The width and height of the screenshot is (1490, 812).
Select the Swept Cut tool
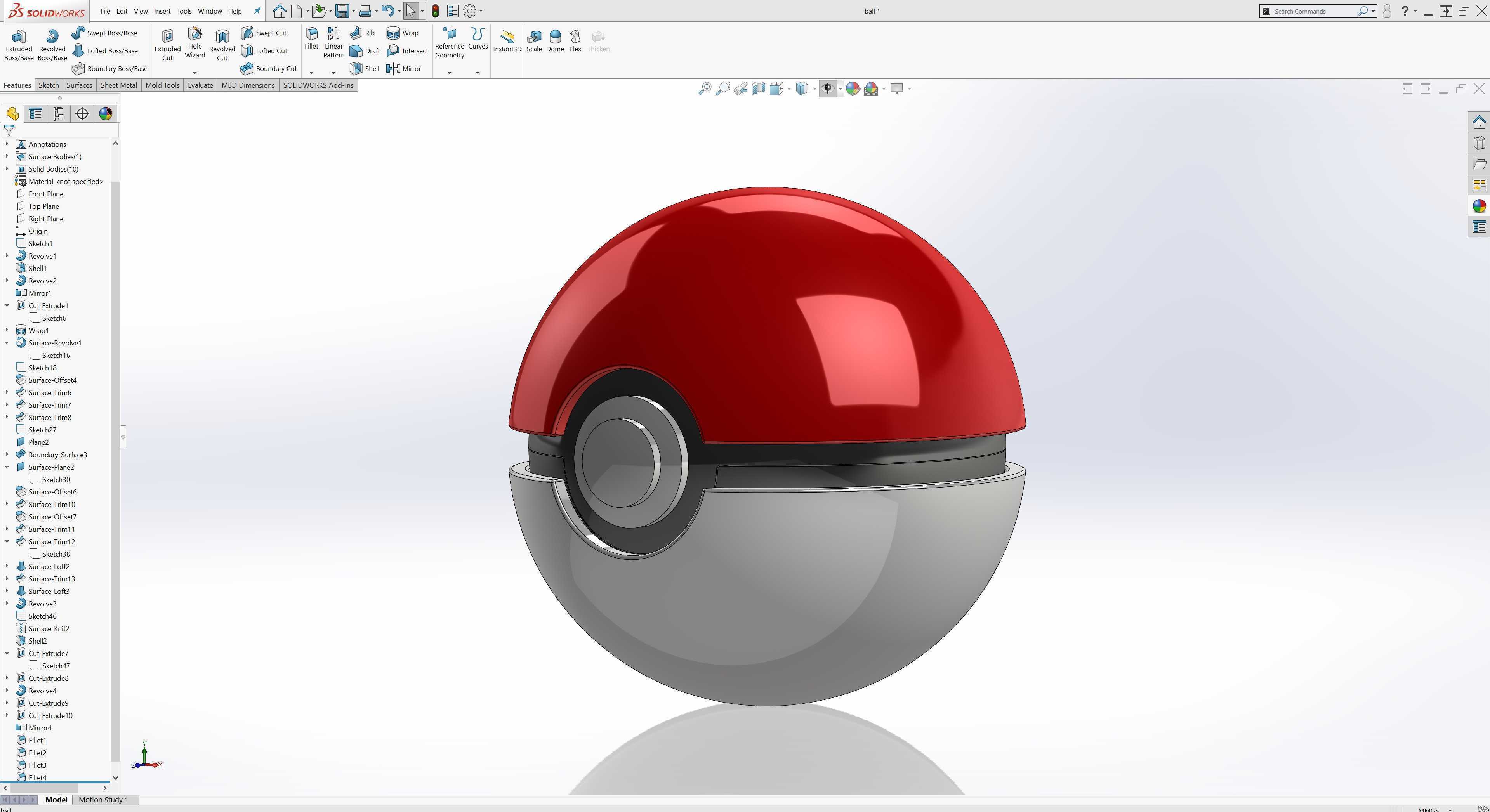264,33
